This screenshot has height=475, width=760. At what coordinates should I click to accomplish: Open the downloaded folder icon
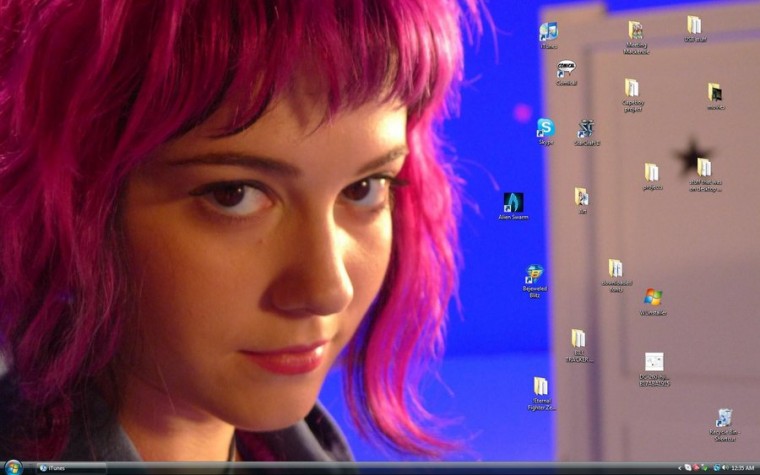(x=616, y=275)
